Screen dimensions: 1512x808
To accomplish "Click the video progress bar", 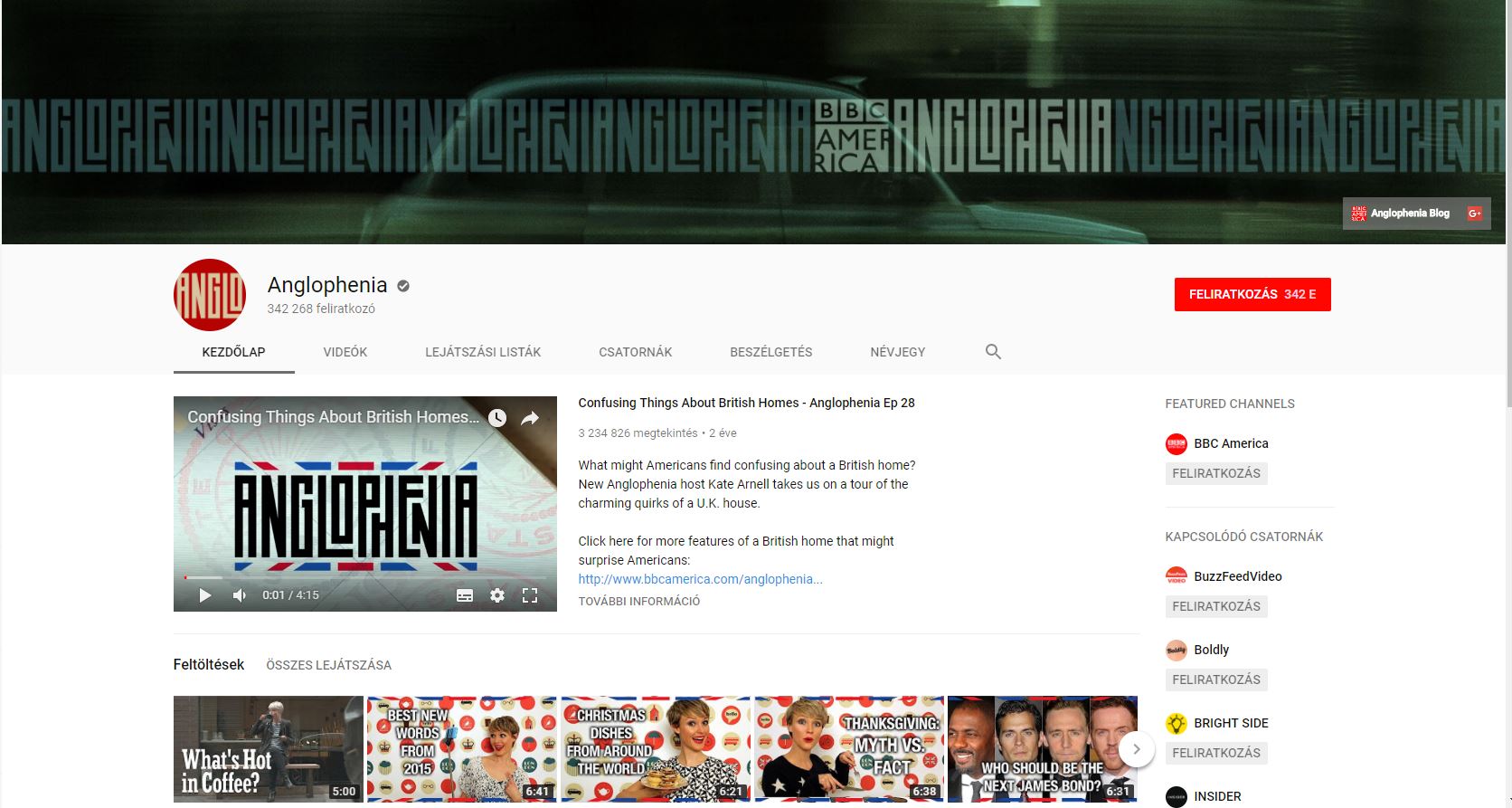I will coord(365,577).
